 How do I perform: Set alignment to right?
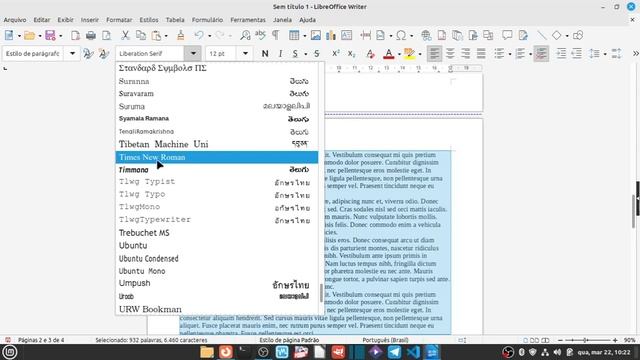(x=465, y=53)
